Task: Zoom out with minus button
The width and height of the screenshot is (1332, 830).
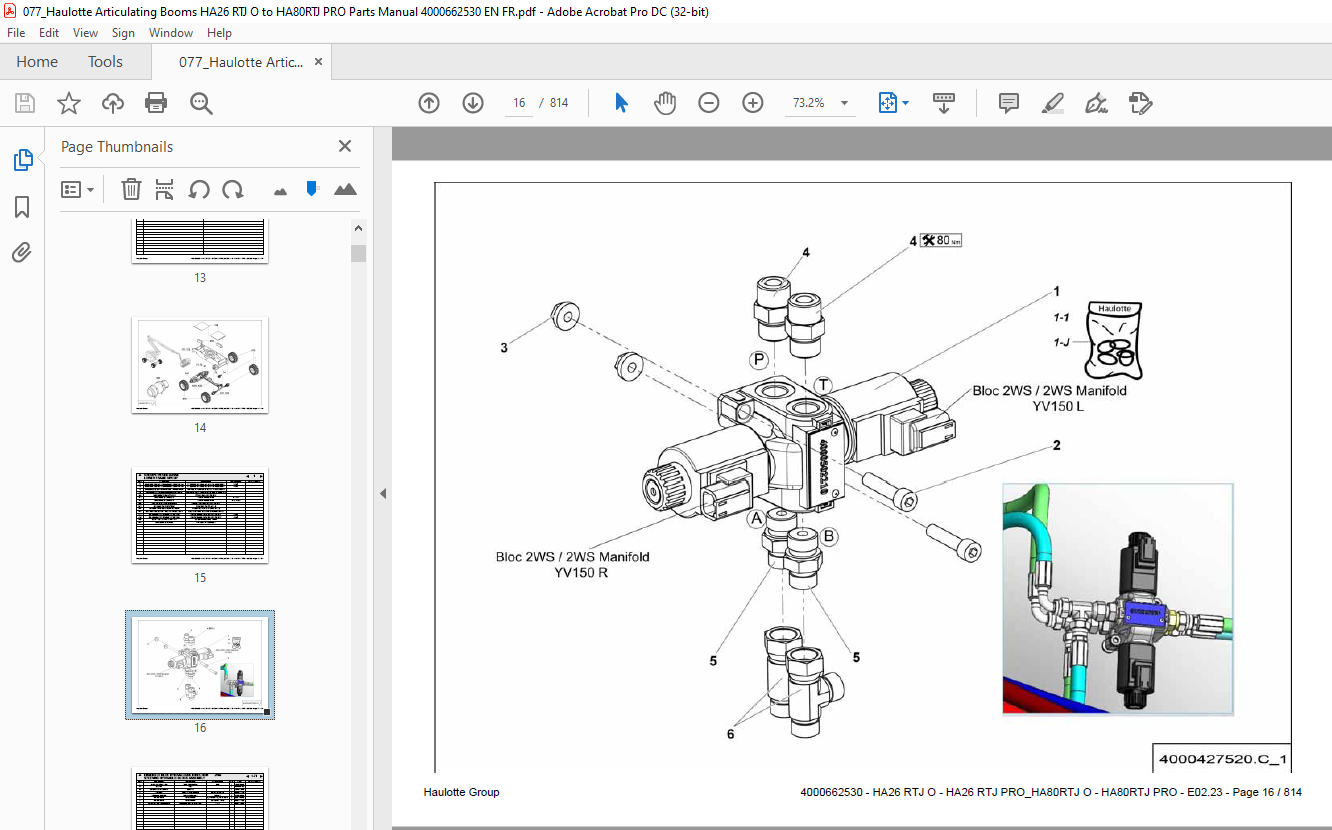Action: [x=709, y=103]
